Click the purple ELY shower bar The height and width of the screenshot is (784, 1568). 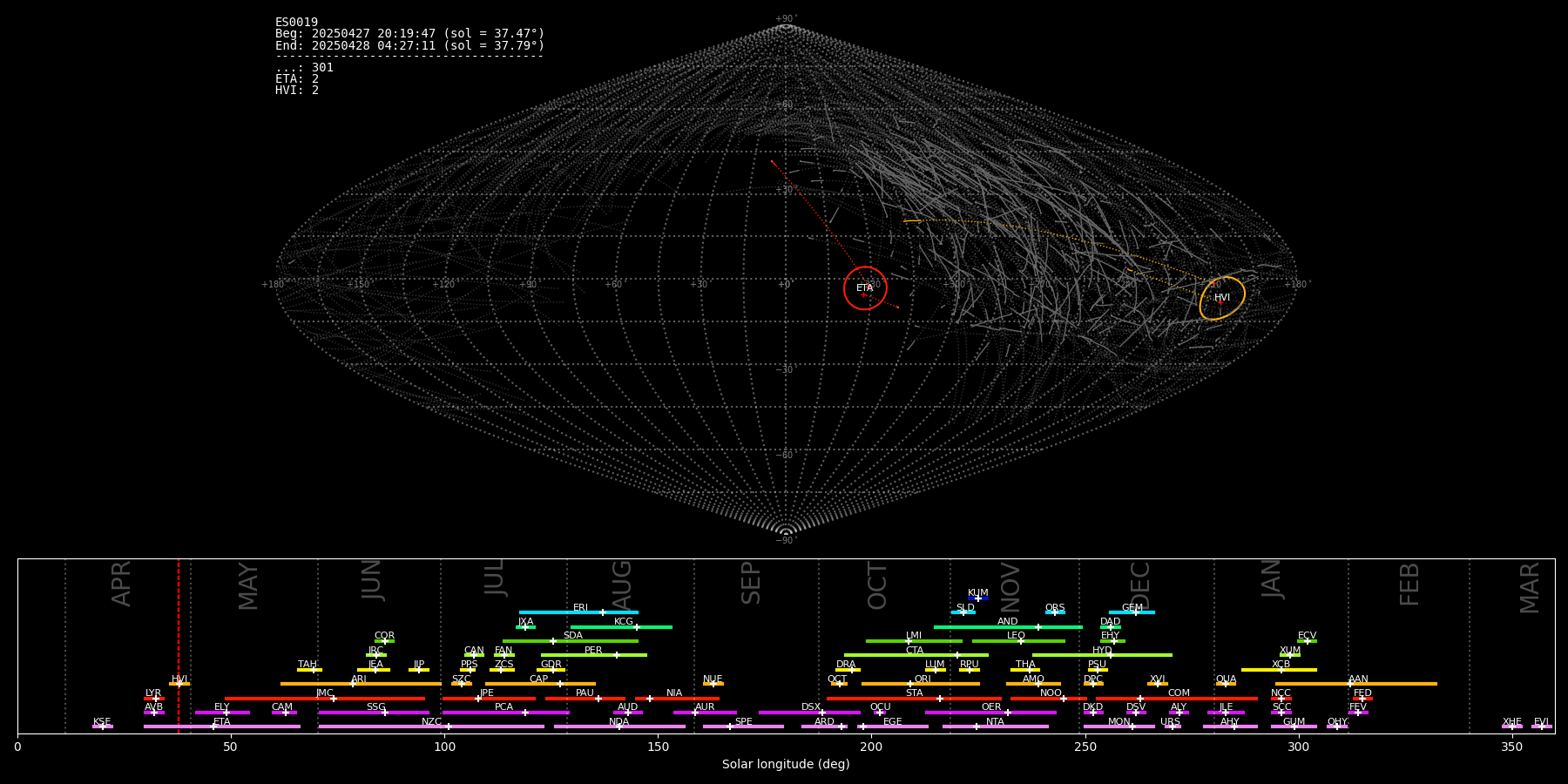222,713
